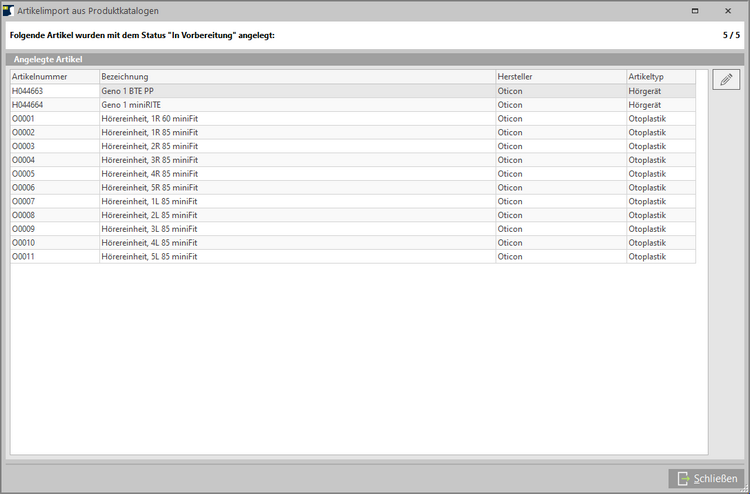Close the Artikelimport window
This screenshot has height=494, width=750.
click(728, 11)
